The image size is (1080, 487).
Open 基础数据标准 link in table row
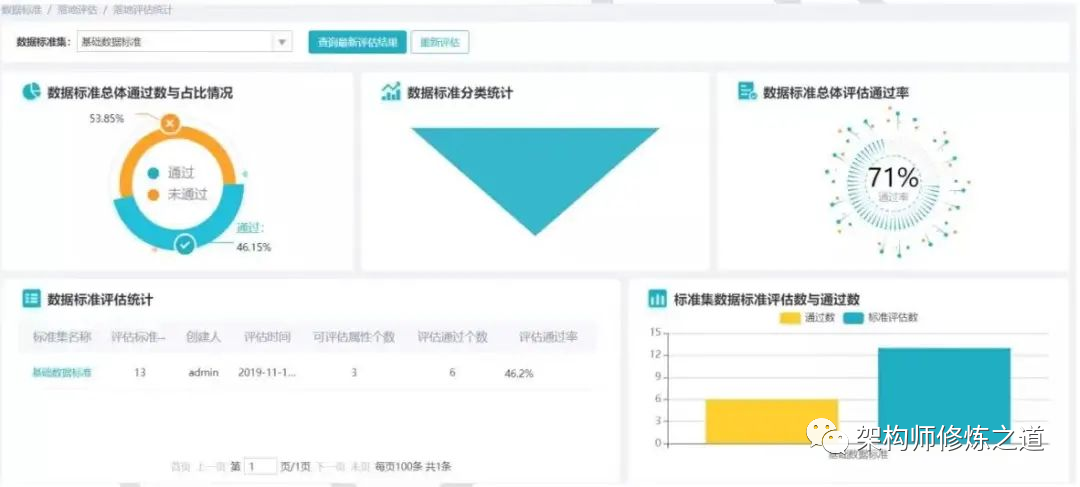pyautogui.click(x=62, y=373)
